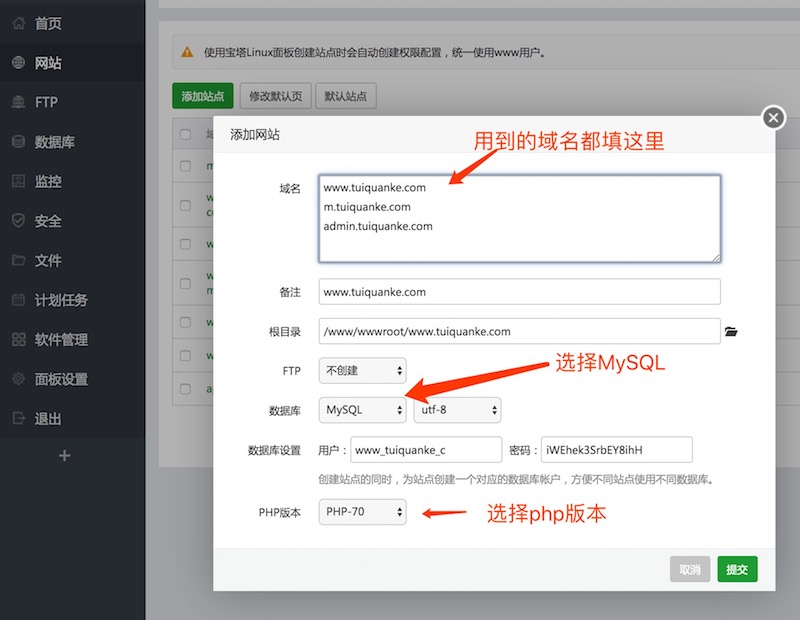
Task: Go to 面板设置 in sidebar
Action: (61, 379)
